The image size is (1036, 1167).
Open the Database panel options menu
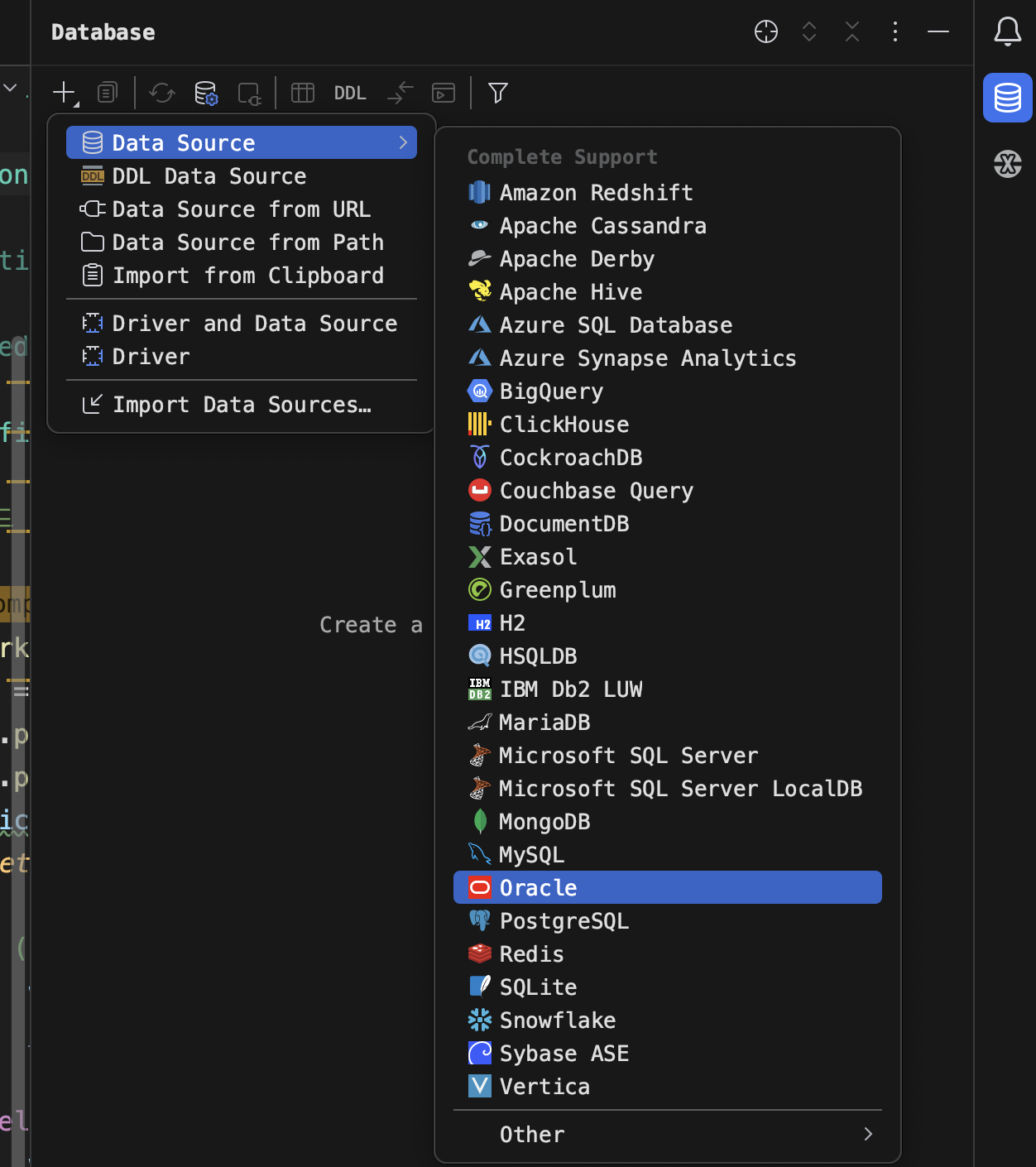click(x=895, y=31)
